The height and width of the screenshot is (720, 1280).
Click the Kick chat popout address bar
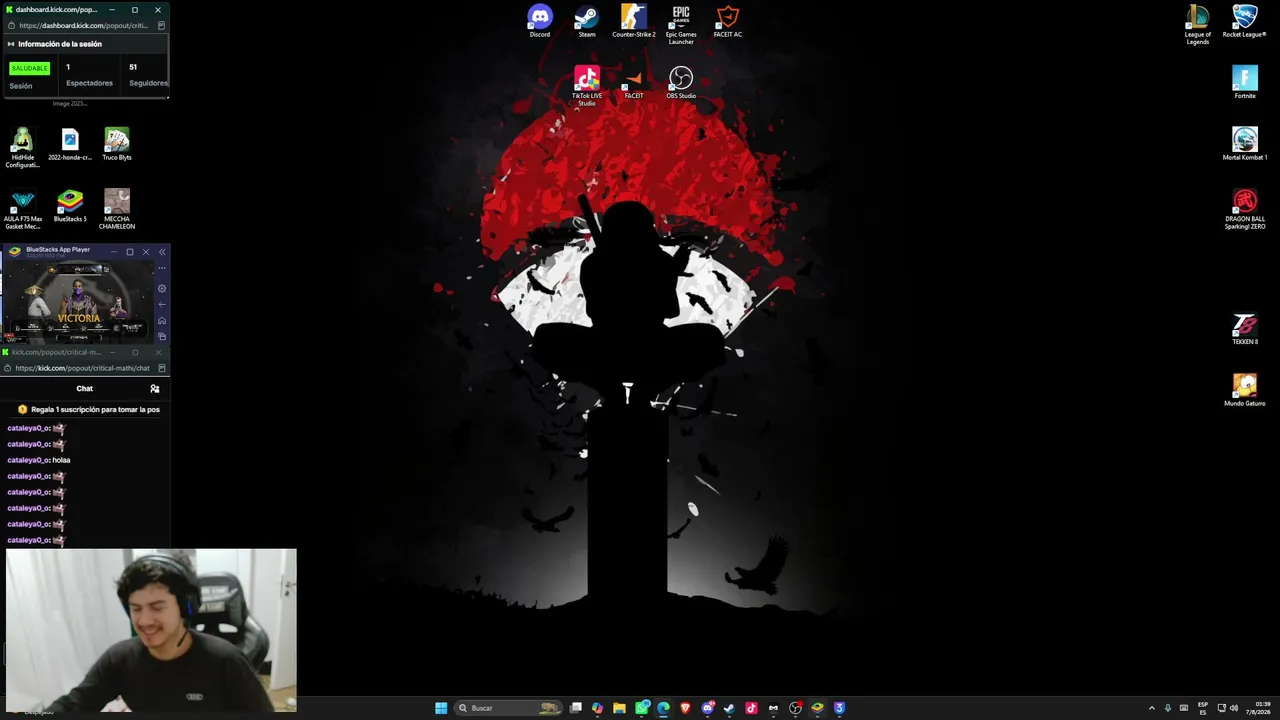coord(82,368)
